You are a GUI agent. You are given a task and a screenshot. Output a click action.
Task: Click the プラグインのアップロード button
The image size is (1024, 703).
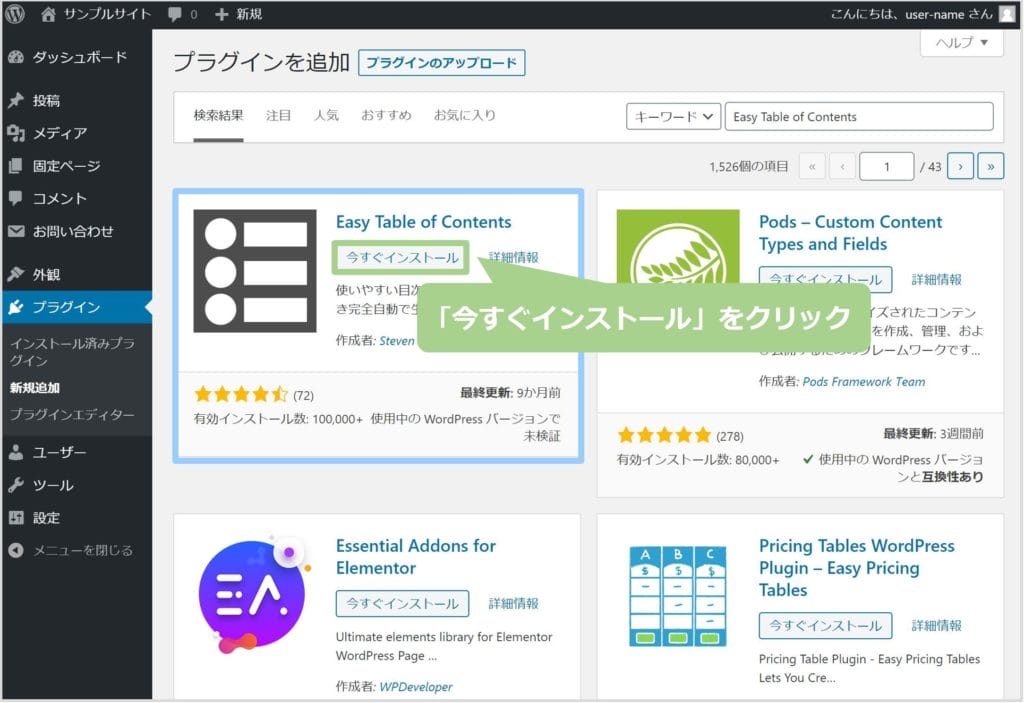click(441, 63)
